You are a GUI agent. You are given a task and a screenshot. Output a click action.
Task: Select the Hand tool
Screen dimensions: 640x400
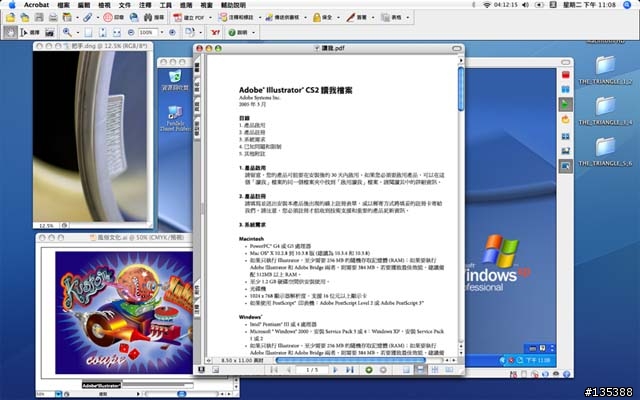11,32
